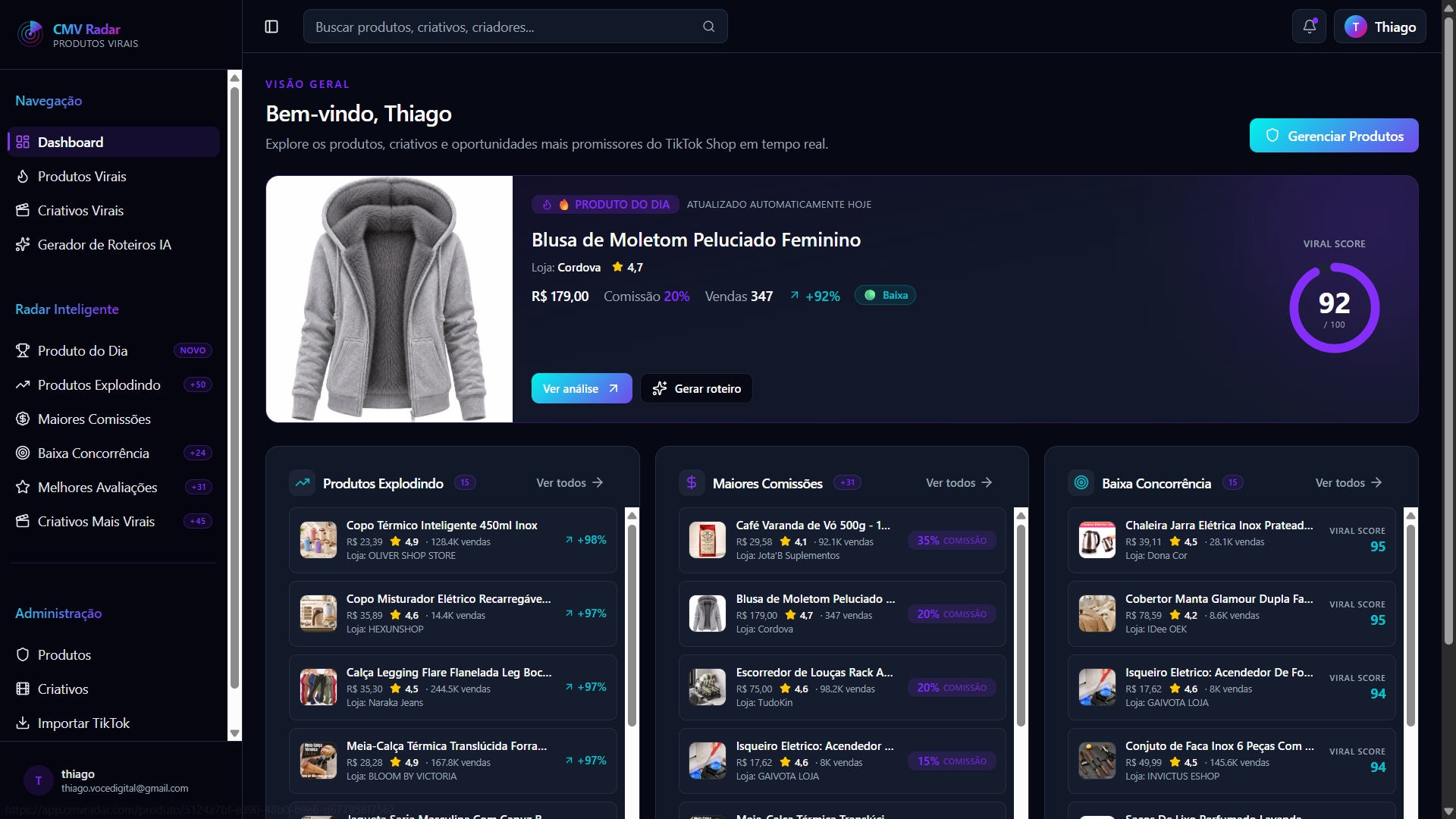Go to Produtos Virais in navigation
1456x819 pixels.
point(114,176)
